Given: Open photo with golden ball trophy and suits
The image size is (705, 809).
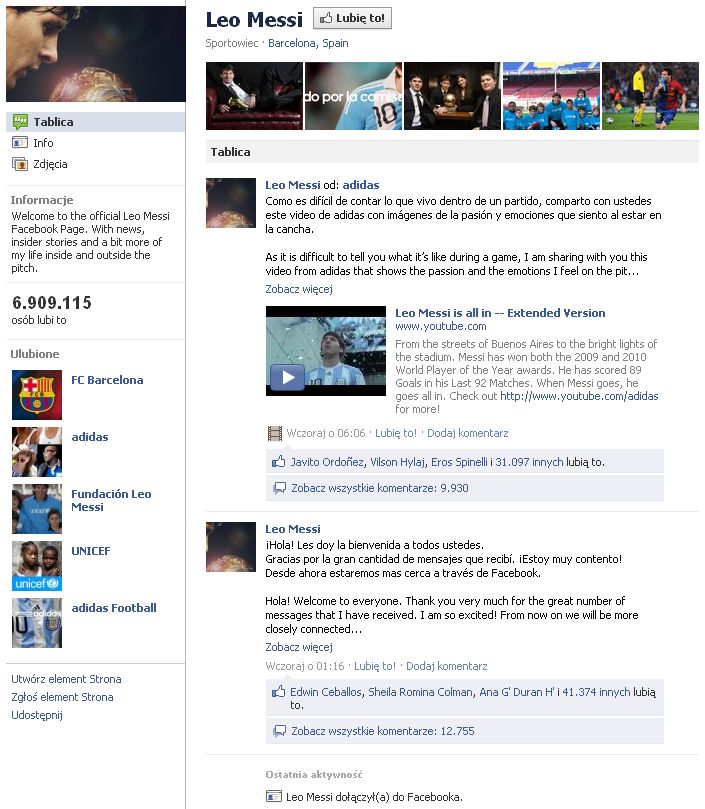Looking at the screenshot, I should point(452,96).
